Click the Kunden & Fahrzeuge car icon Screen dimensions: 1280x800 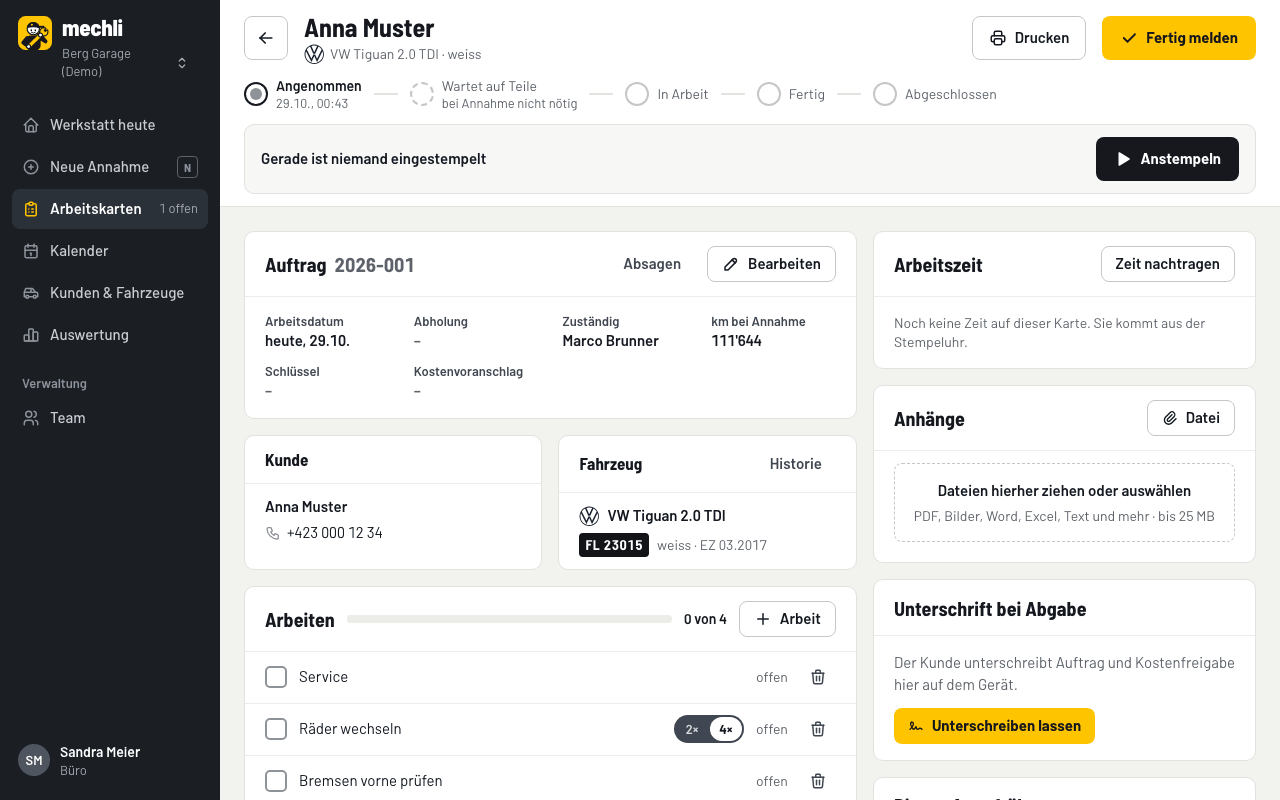point(31,293)
